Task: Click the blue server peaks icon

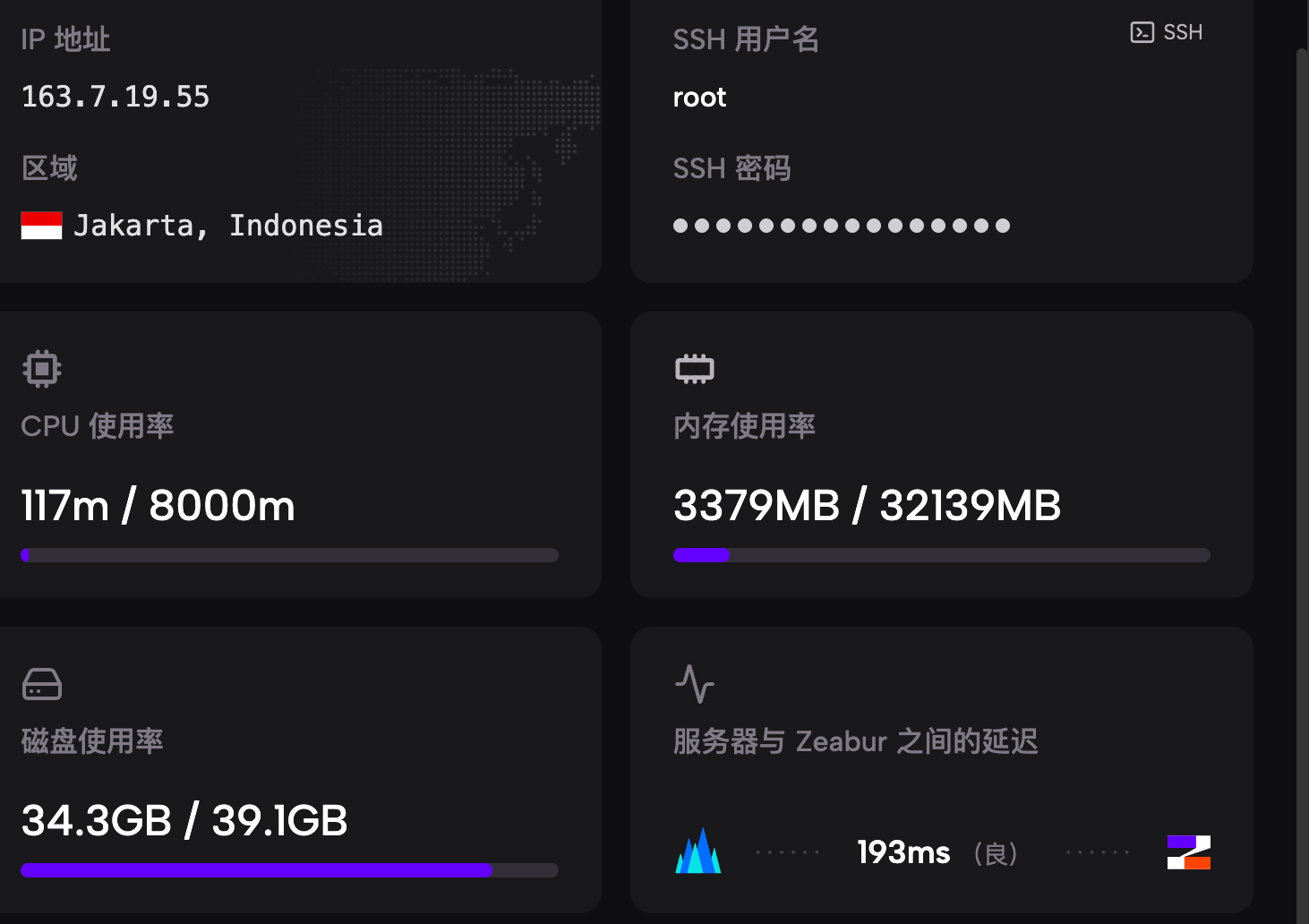Action: (x=698, y=851)
